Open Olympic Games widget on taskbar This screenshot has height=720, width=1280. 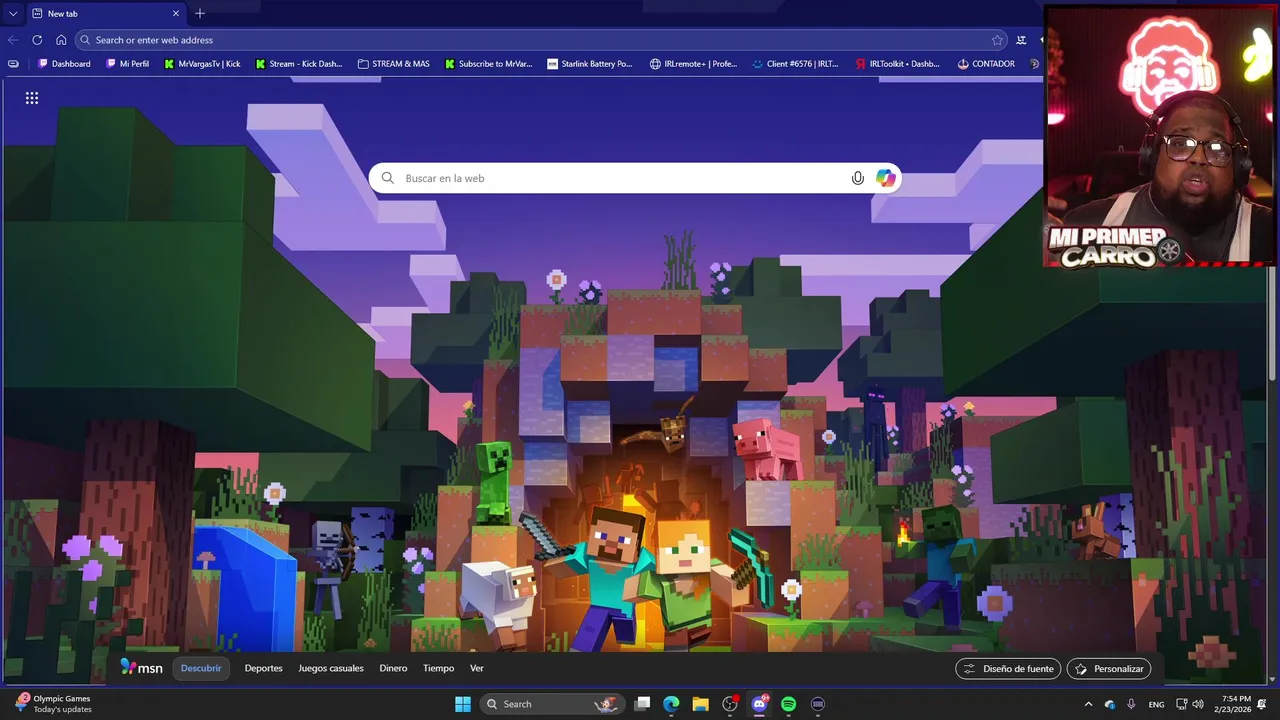[52, 704]
